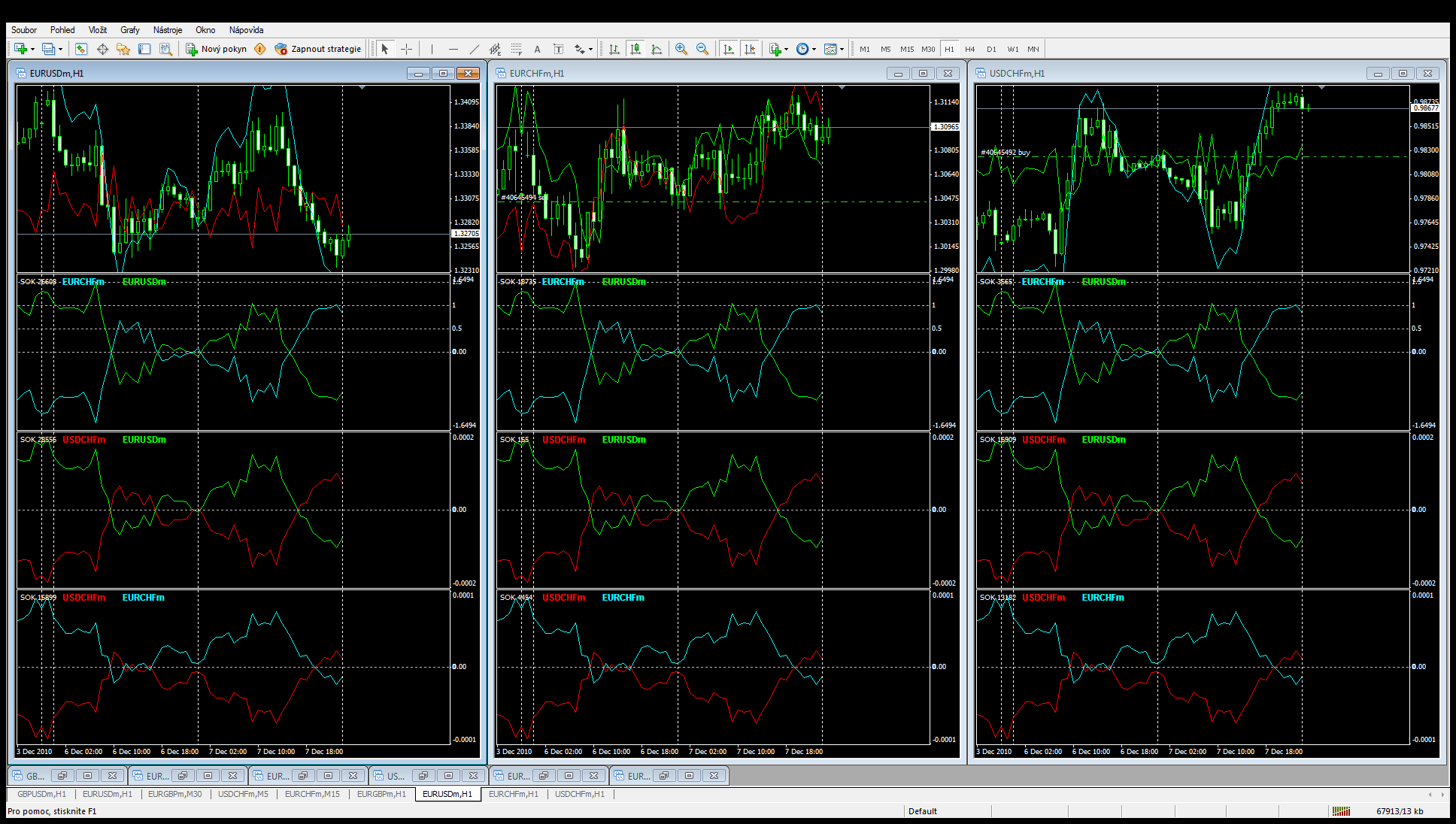
Task: Toggle the Zapnout strategie button
Action: pyautogui.click(x=318, y=49)
